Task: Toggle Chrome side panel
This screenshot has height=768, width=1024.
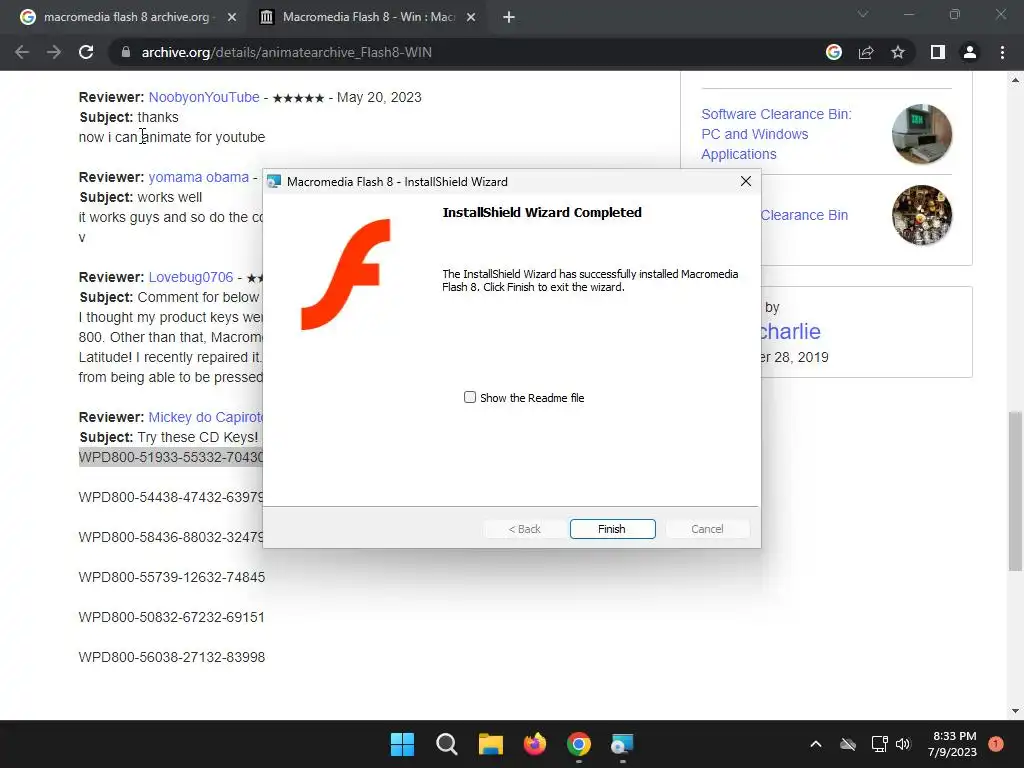Action: click(938, 52)
